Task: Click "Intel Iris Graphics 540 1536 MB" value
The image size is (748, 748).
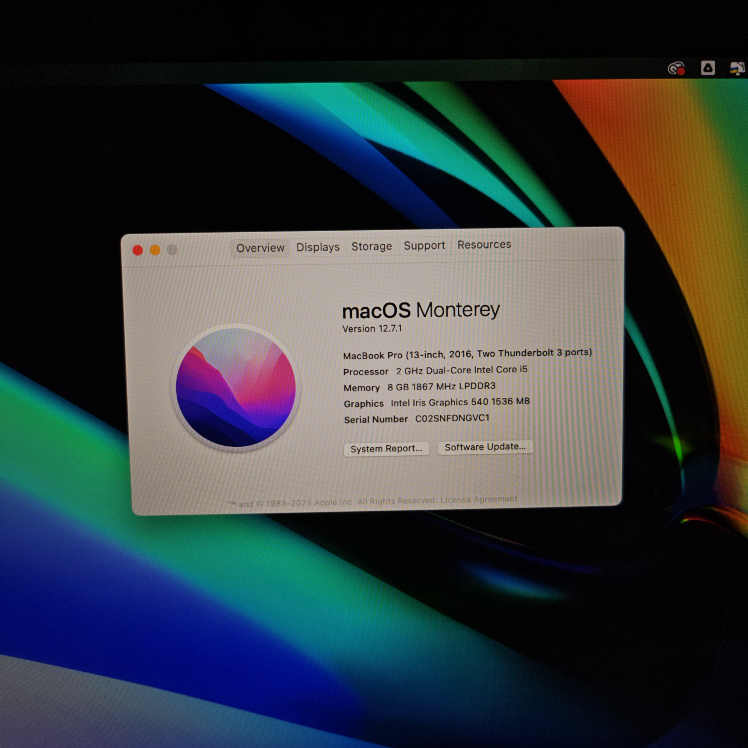Action: point(460,402)
